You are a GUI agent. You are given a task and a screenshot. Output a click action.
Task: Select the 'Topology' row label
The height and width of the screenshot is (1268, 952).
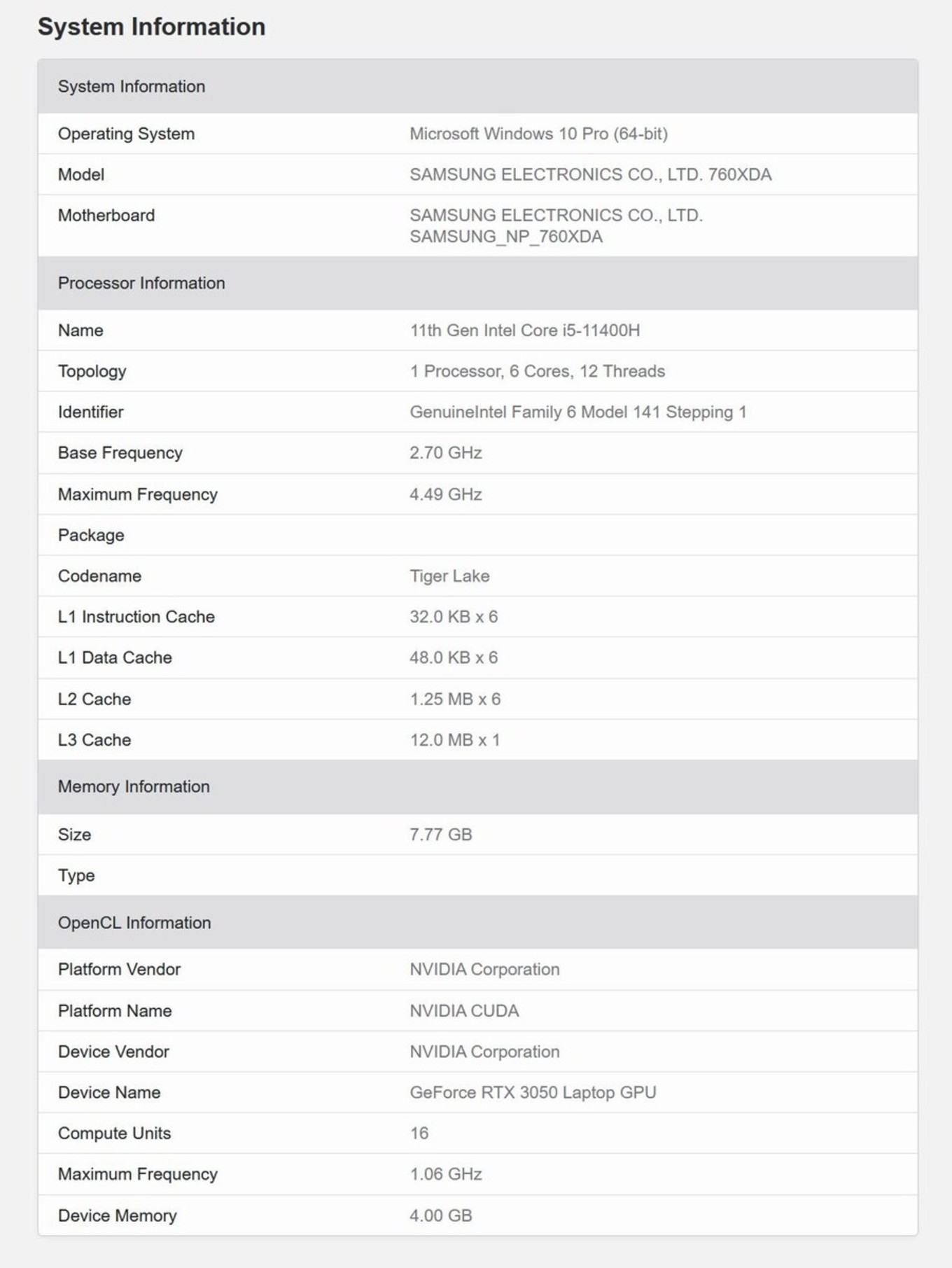(x=92, y=371)
